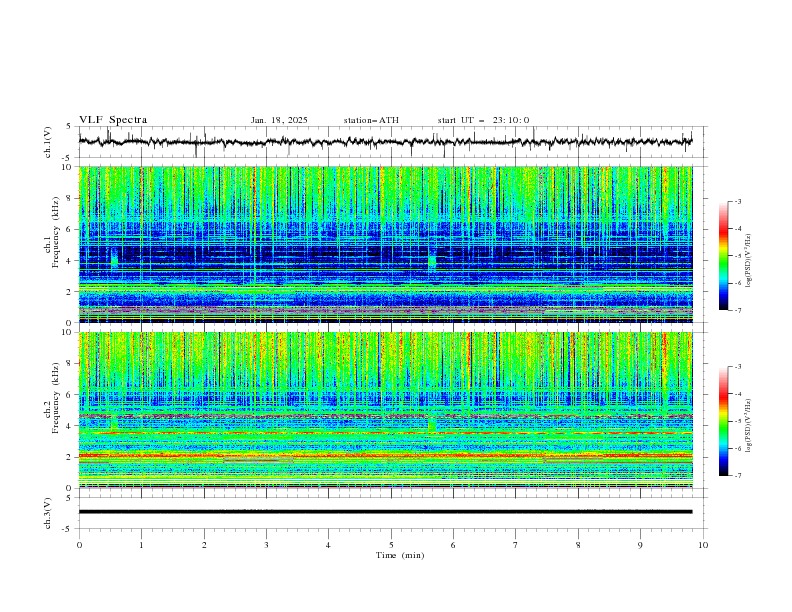Click time axis tick label '8'
This screenshot has width=792, height=612.
(578, 545)
